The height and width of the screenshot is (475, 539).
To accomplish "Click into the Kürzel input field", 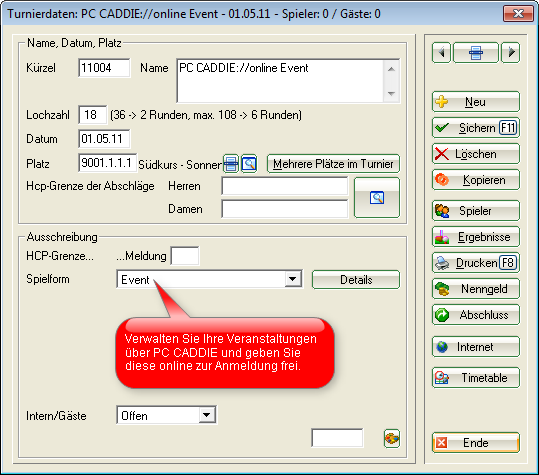I will pos(104,68).
